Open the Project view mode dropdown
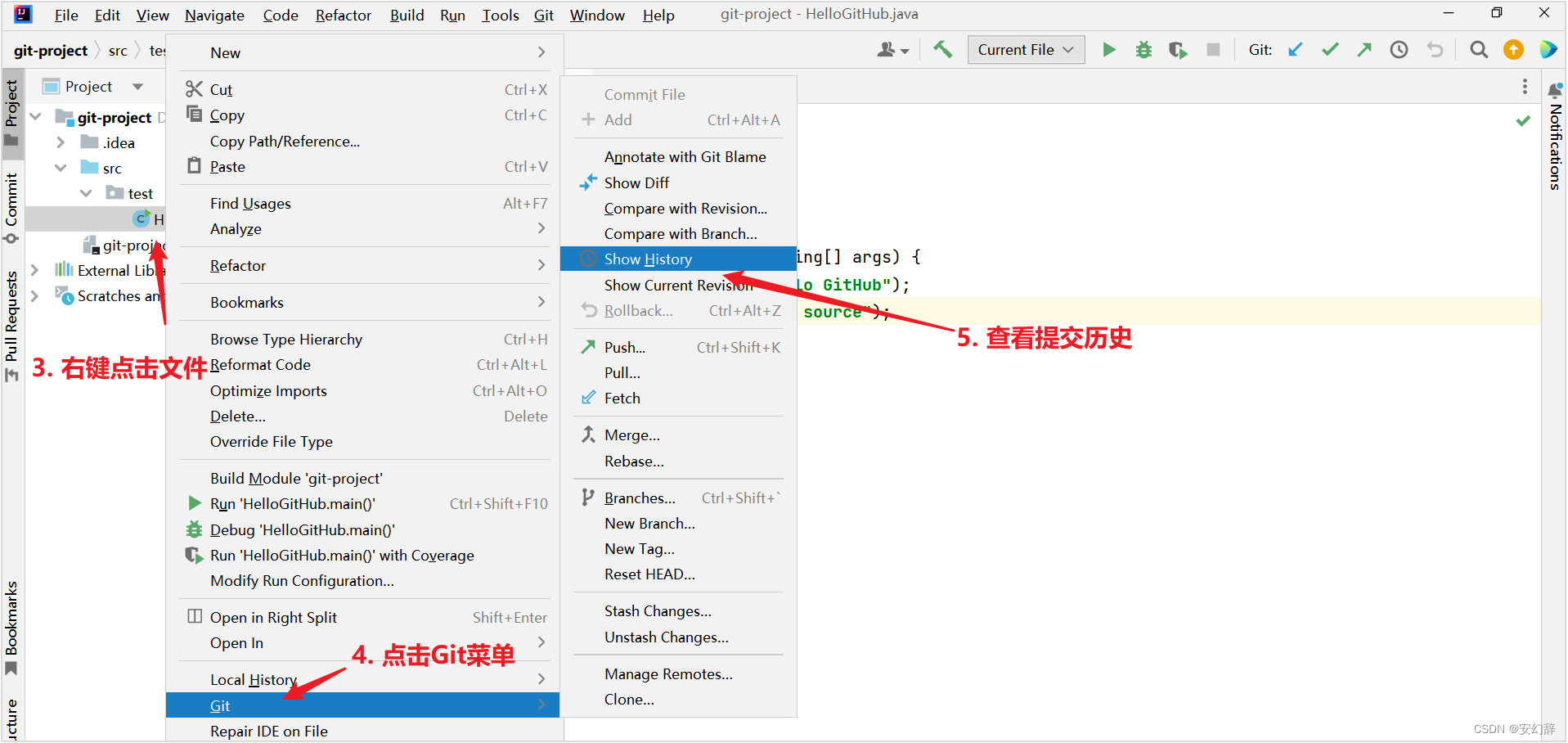This screenshot has width=1568, height=743. point(137,87)
